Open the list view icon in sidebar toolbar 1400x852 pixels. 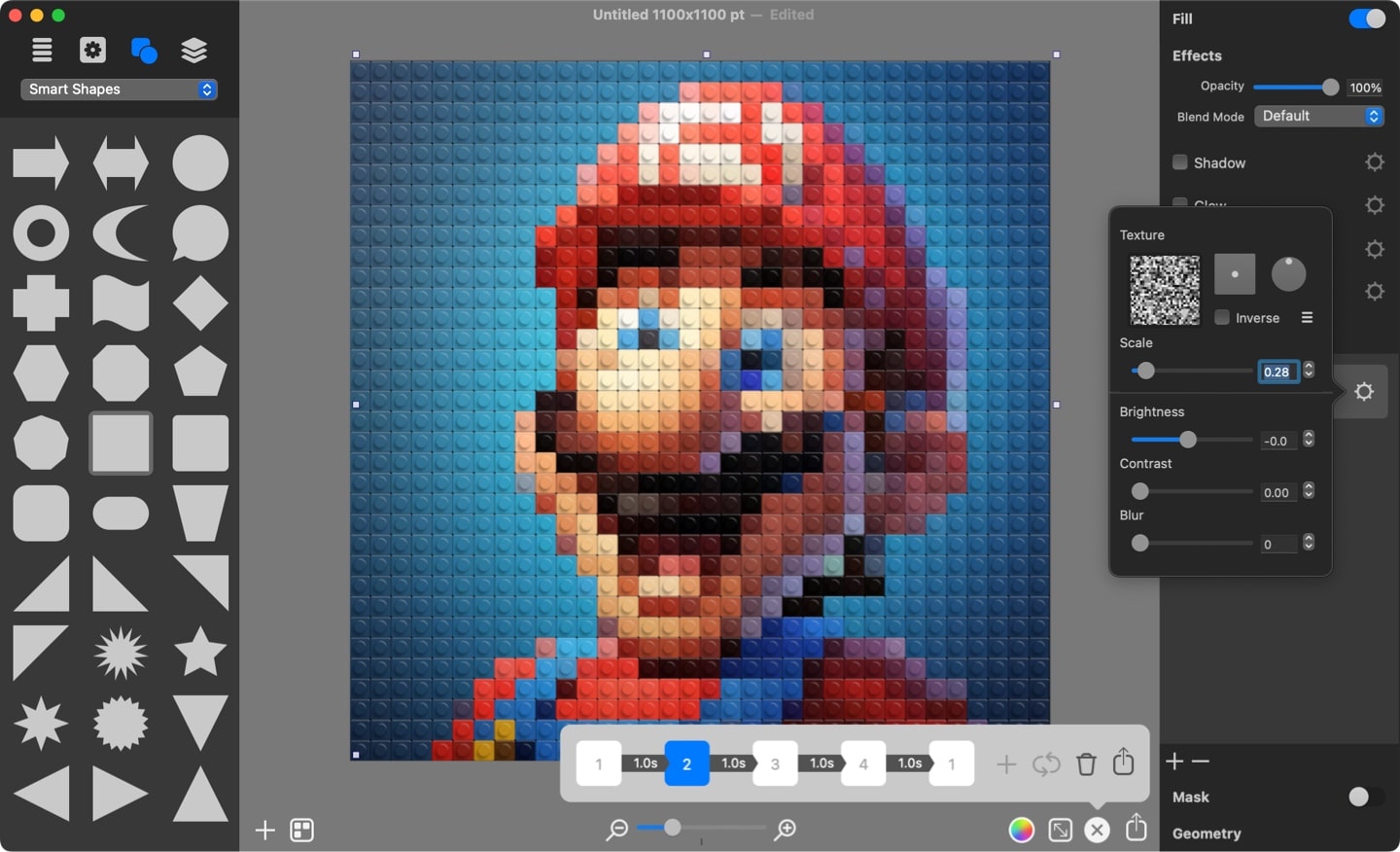coord(42,50)
